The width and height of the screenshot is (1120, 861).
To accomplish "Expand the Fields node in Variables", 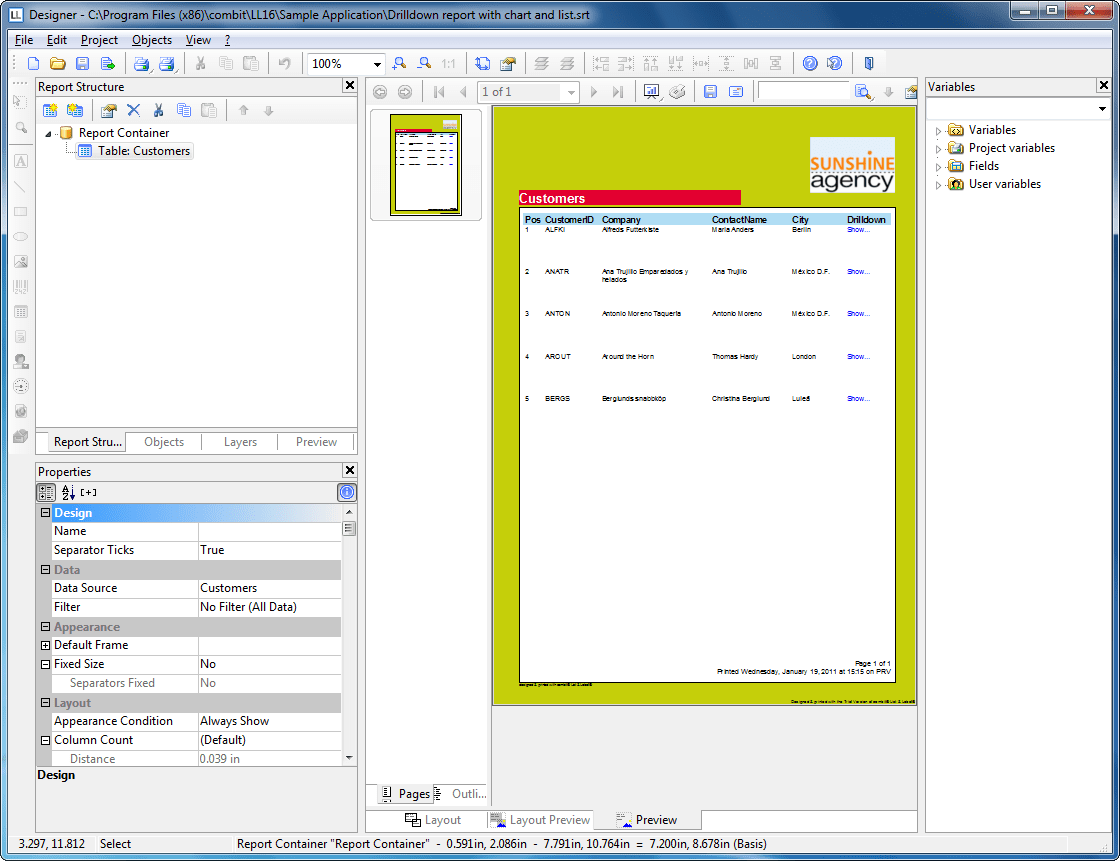I will 939,166.
